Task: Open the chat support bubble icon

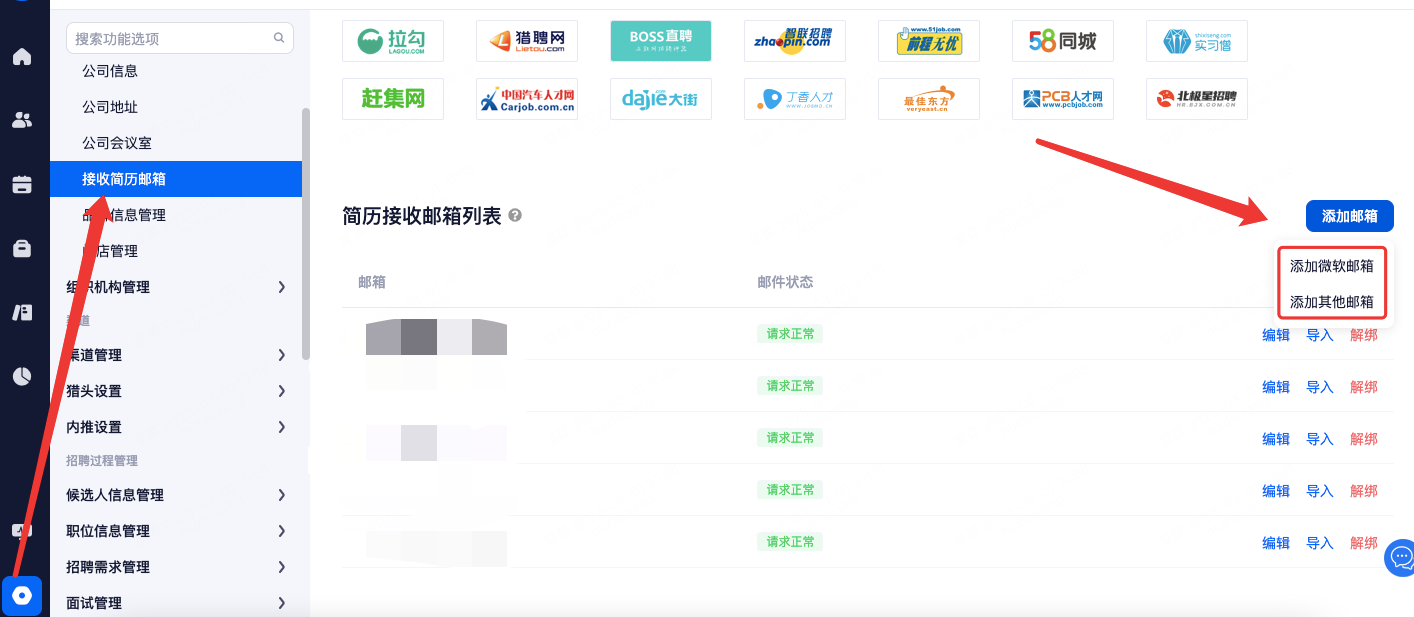Action: [x=1401, y=557]
